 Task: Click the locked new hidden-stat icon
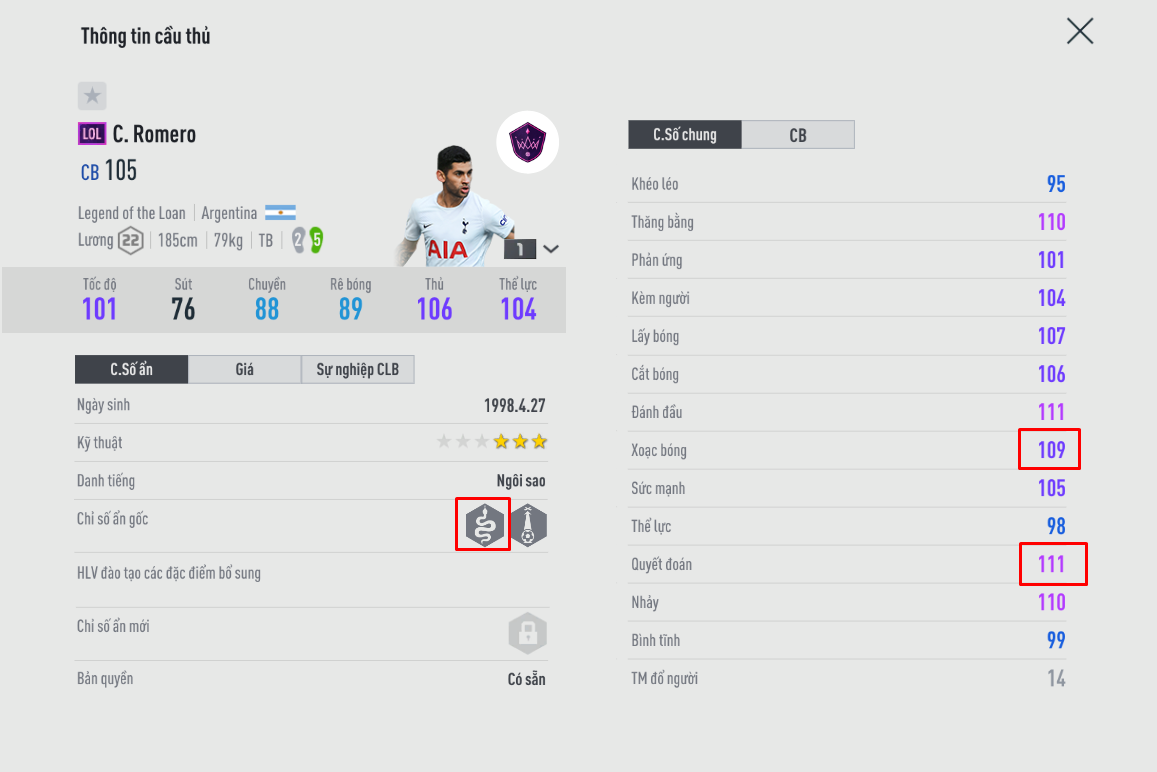[x=528, y=633]
